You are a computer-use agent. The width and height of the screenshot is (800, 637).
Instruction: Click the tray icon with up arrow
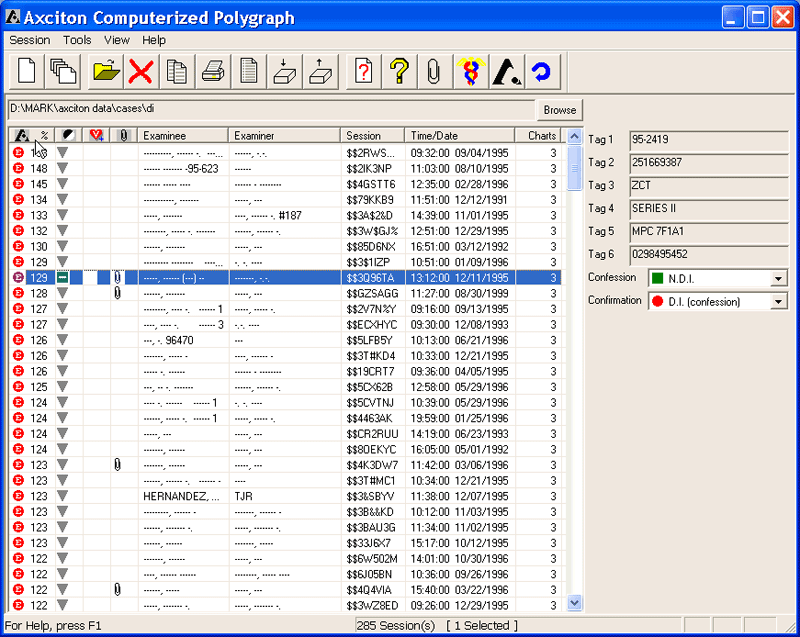pyautogui.click(x=320, y=71)
